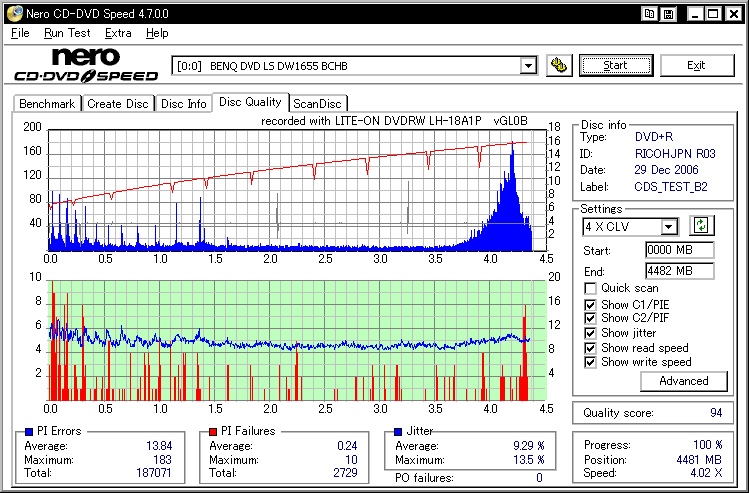
Task: Open the Help menu
Action: 157,33
